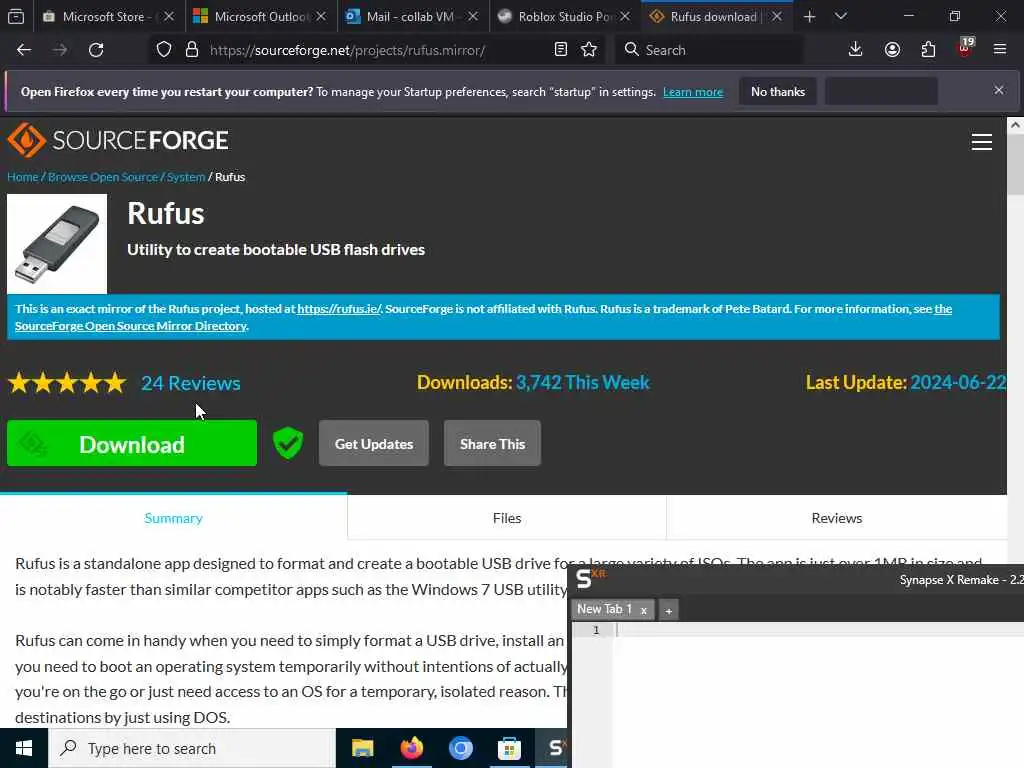Click the five-star rating

coord(67,383)
